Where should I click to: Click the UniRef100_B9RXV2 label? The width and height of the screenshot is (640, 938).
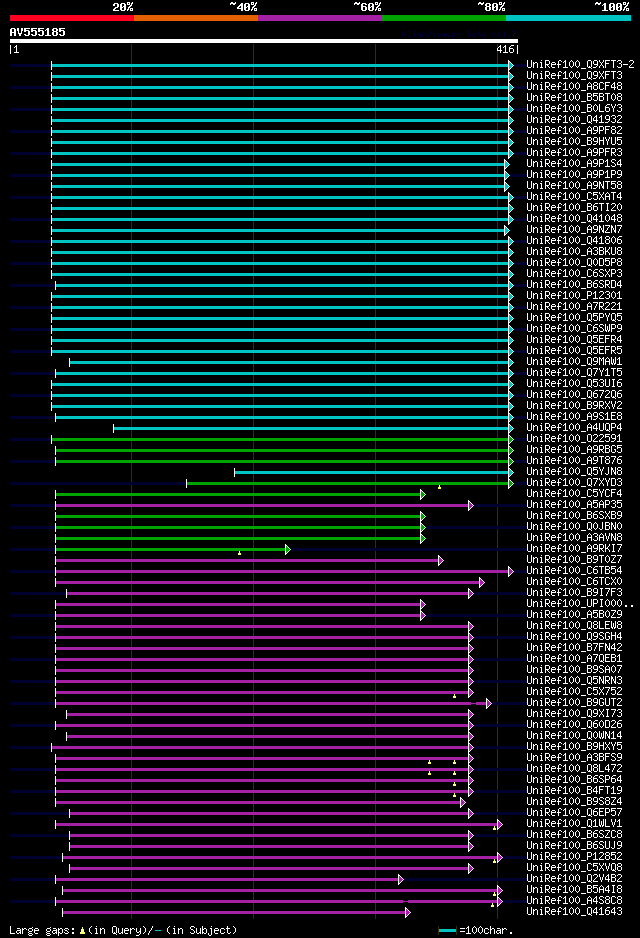pyautogui.click(x=574, y=406)
